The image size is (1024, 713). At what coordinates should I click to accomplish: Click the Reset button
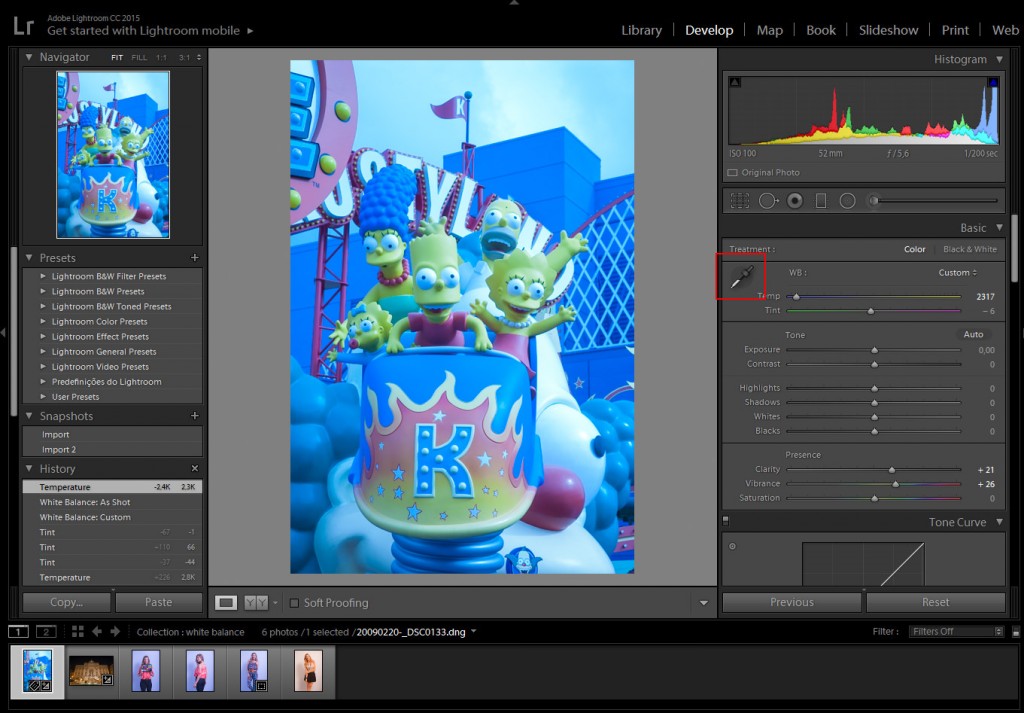935,603
